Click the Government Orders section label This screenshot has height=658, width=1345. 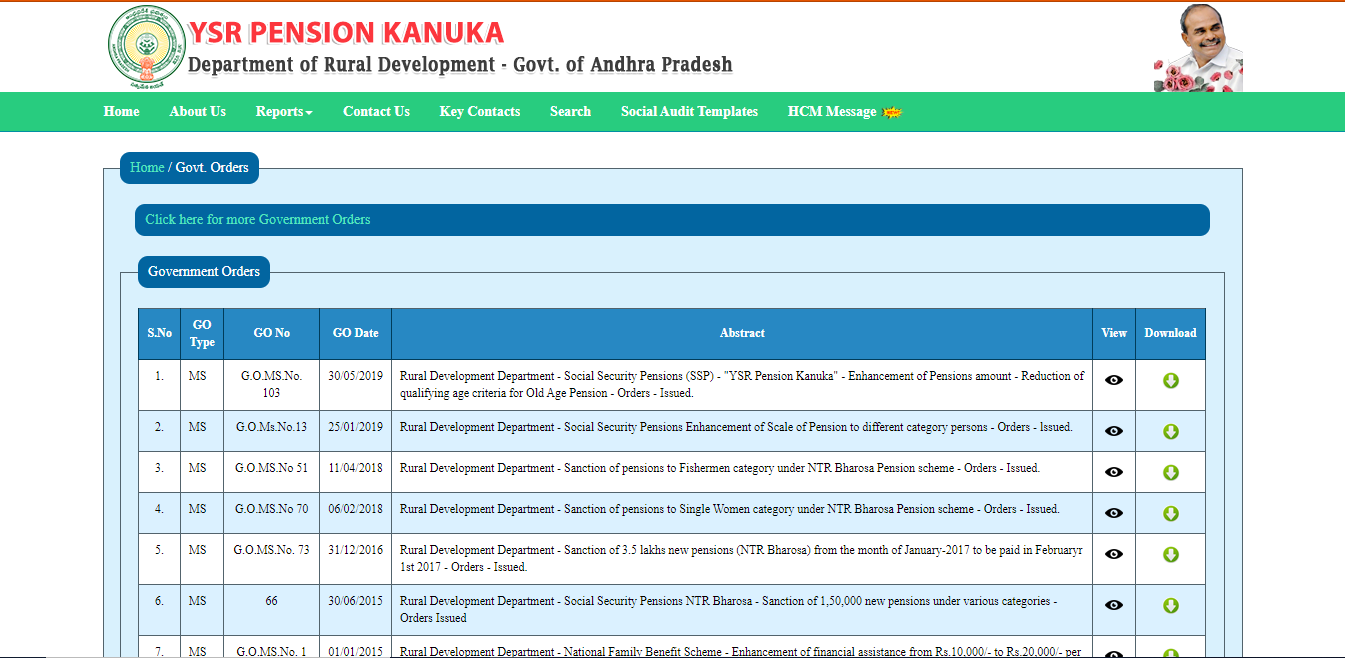[204, 271]
